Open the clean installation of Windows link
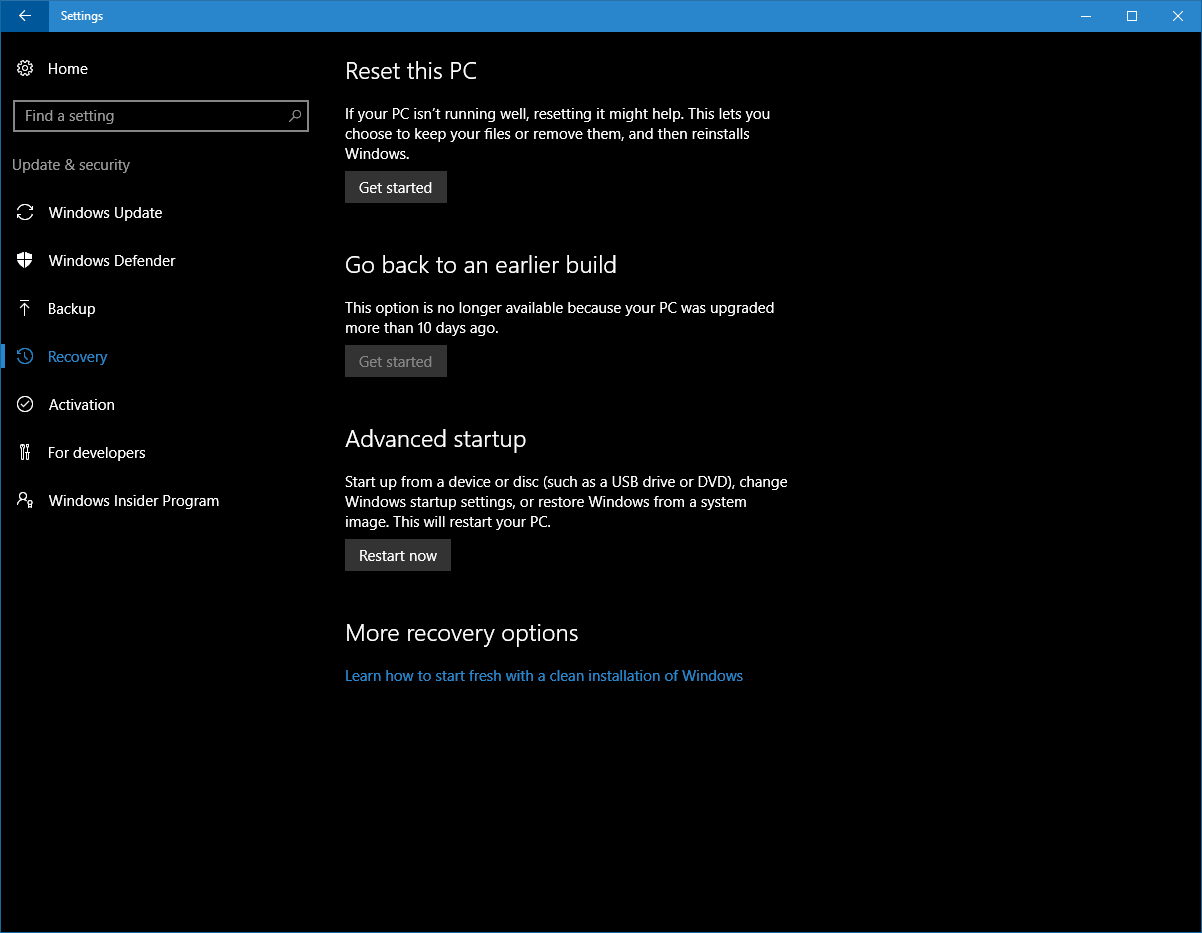This screenshot has width=1202, height=933. tap(543, 675)
